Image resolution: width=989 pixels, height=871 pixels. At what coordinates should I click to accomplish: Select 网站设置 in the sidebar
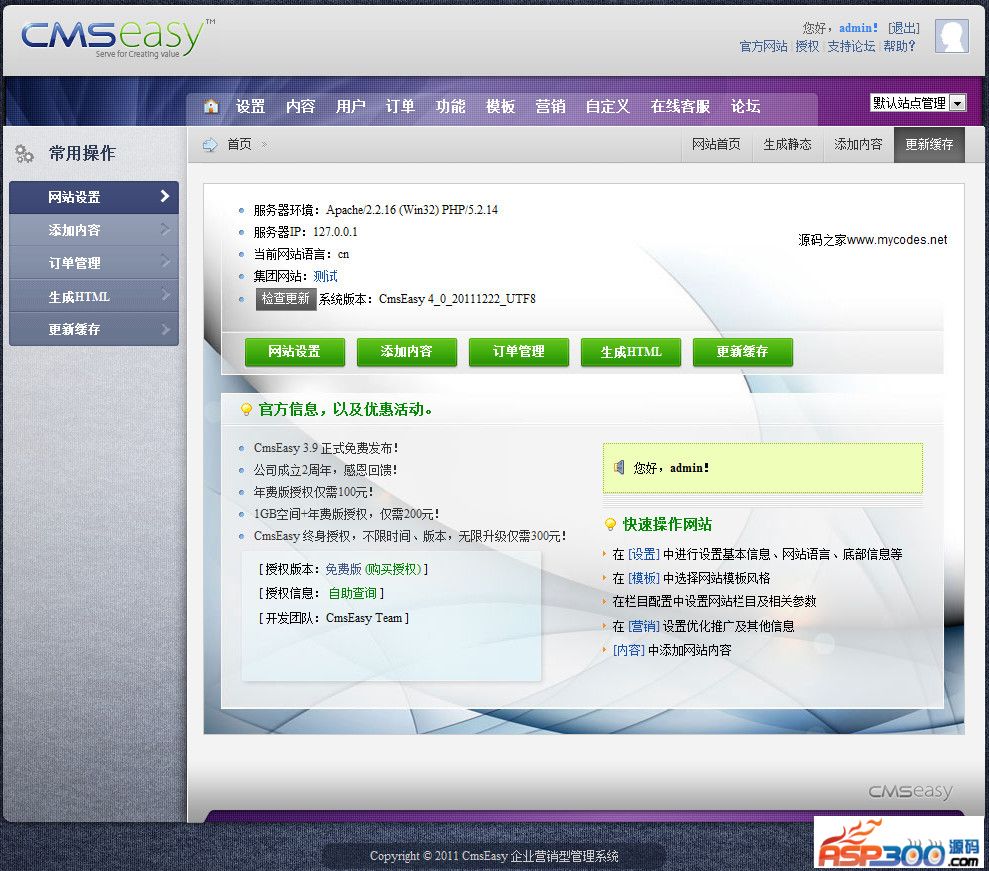point(94,197)
